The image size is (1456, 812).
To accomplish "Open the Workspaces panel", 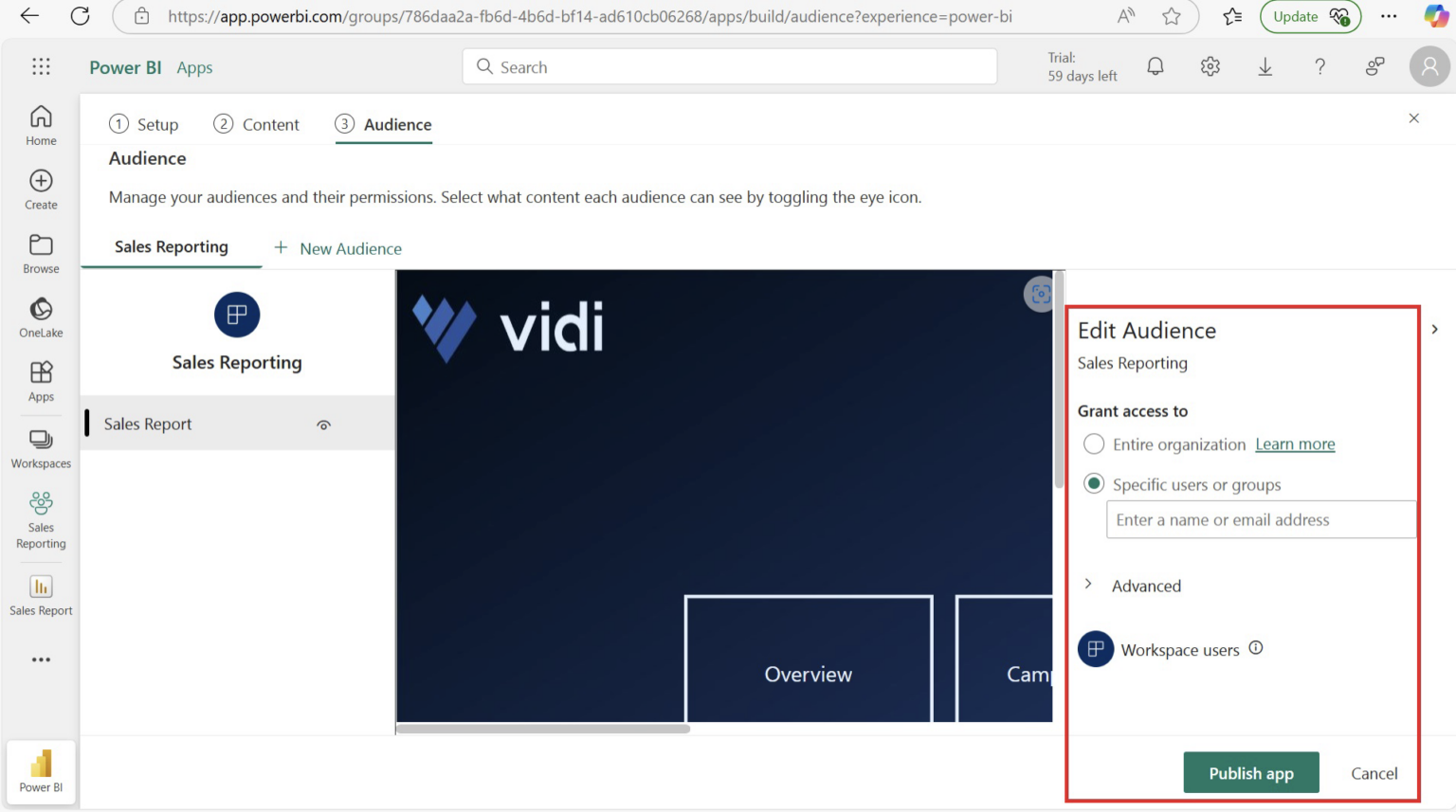I will [40, 447].
